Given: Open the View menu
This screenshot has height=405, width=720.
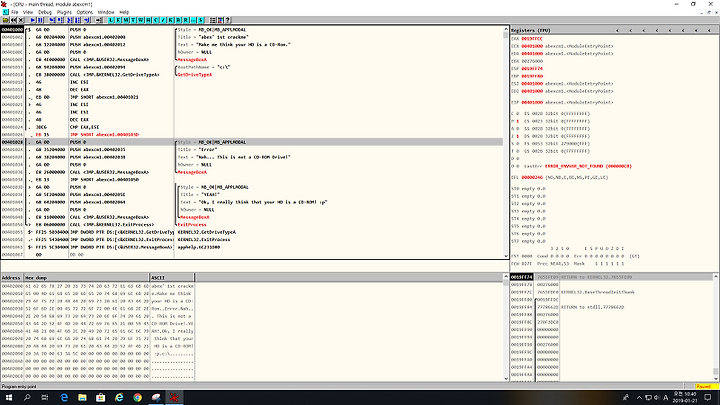Looking at the screenshot, I should tap(28, 12).
